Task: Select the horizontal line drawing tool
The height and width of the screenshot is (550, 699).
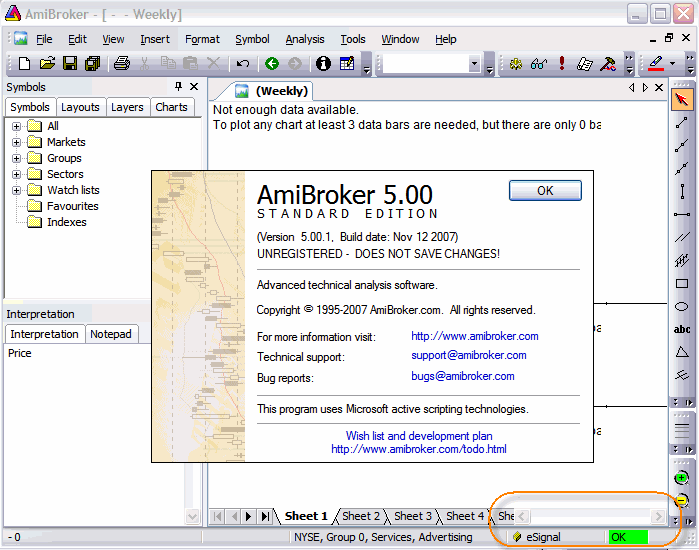Action: [682, 215]
